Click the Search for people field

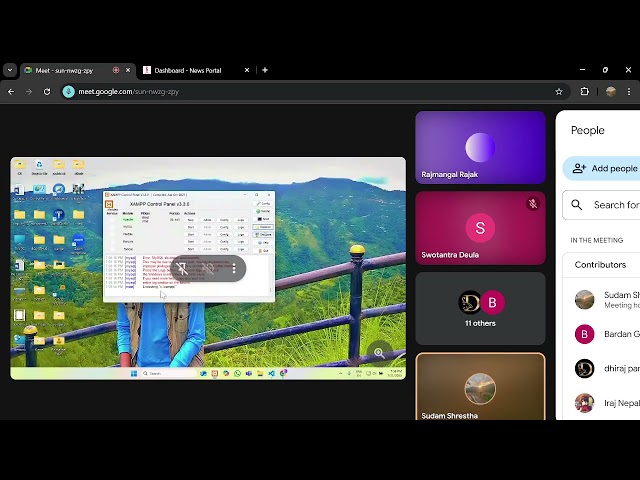pos(601,205)
